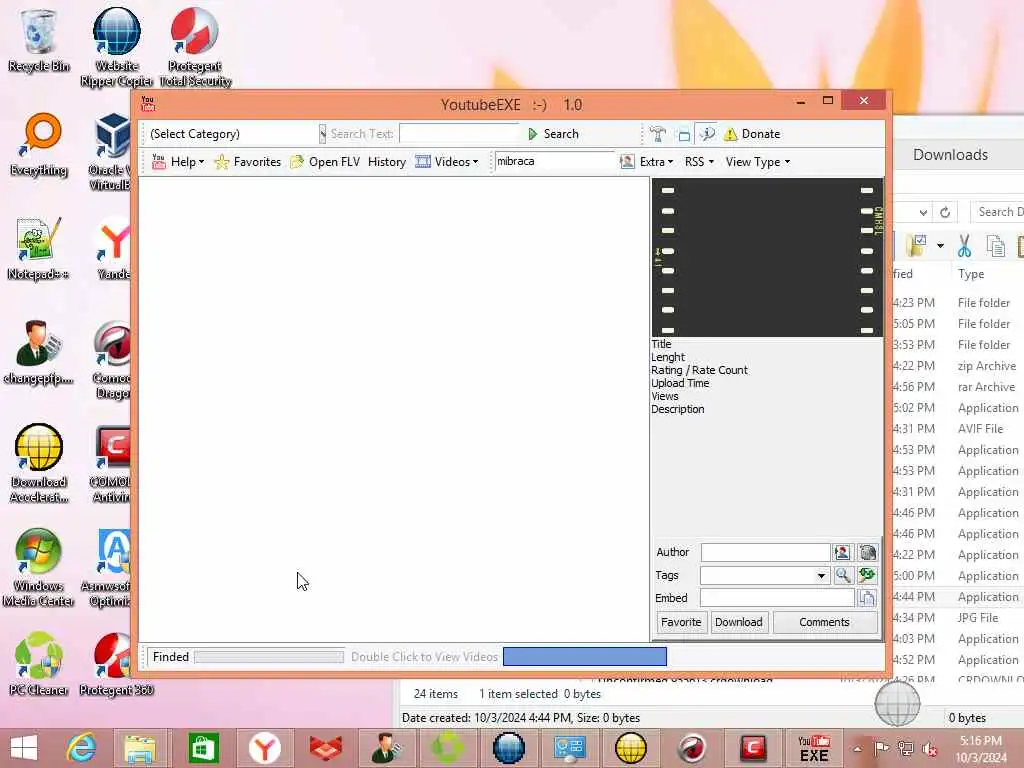Image resolution: width=1024 pixels, height=768 pixels.
Task: Click the green Search play button
Action: coord(553,134)
